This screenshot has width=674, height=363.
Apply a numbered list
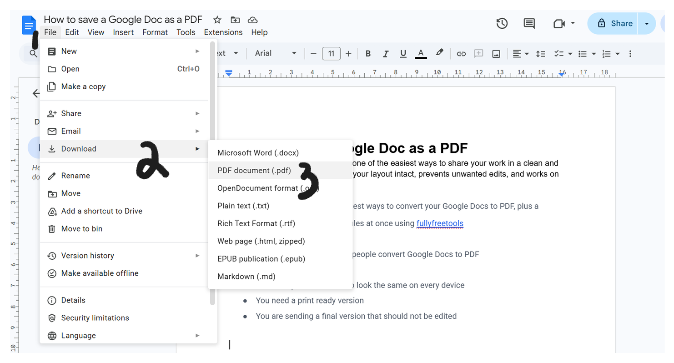click(x=606, y=54)
